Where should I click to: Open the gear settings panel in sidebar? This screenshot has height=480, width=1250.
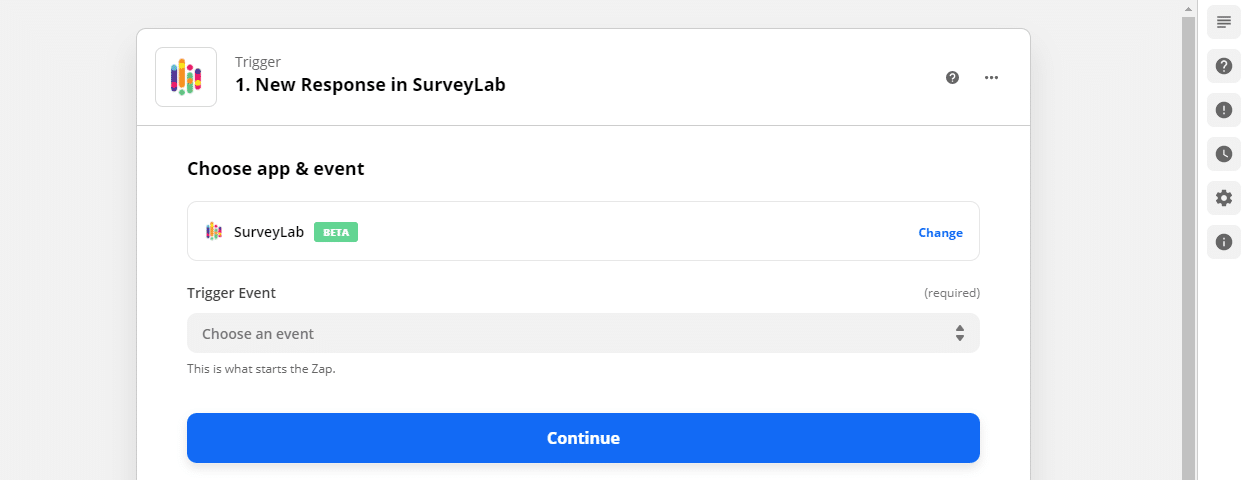click(1223, 198)
